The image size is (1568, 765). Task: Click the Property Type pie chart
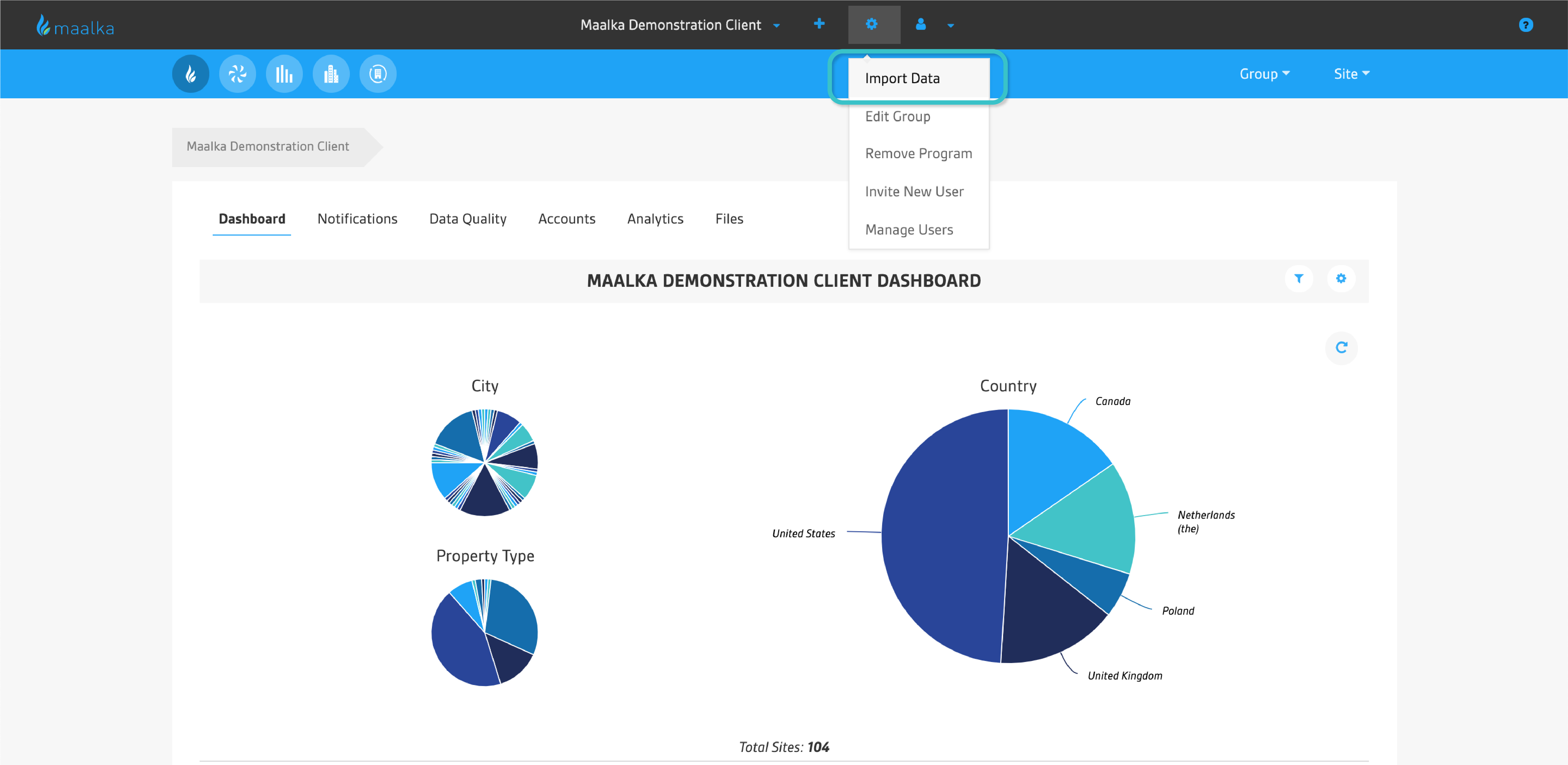tap(484, 633)
